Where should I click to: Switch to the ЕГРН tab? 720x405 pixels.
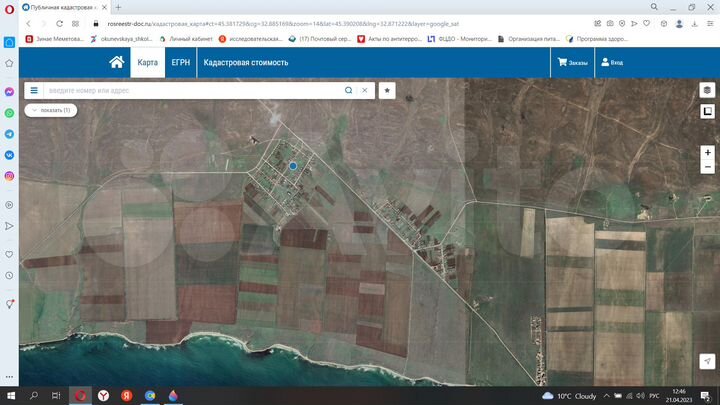180,62
